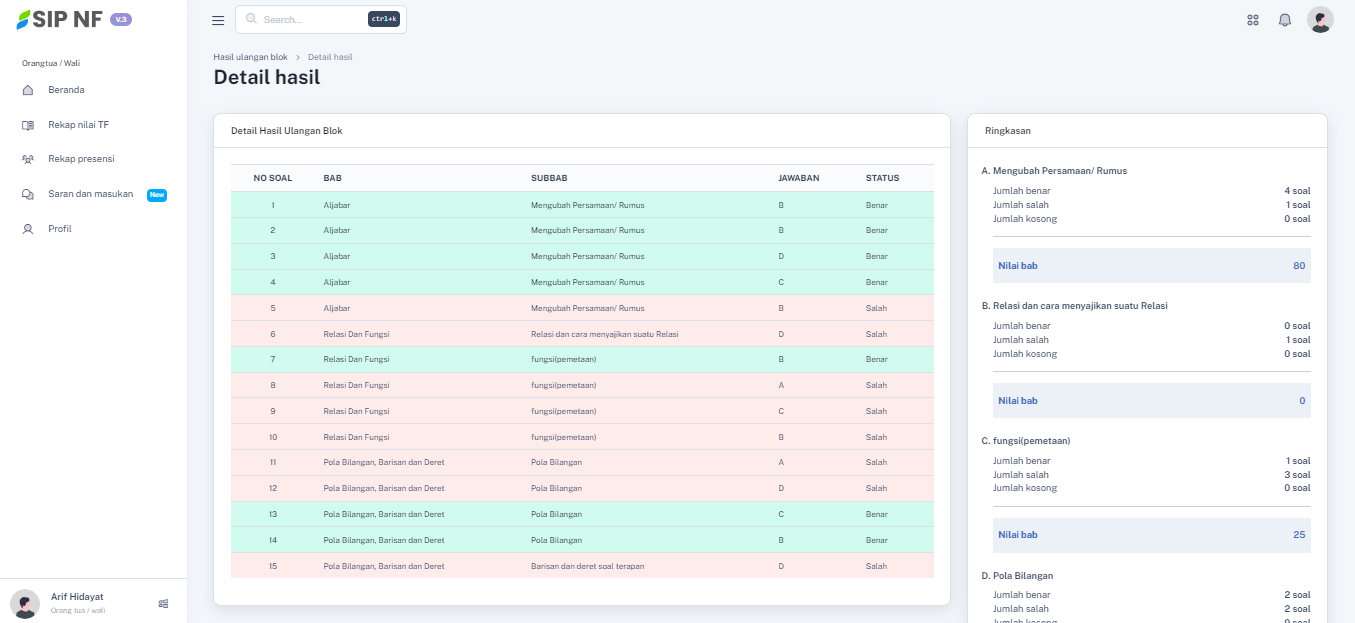Image resolution: width=1355 pixels, height=623 pixels.
Task: Open the Rekap nilai TF menu item
Action: tap(78, 125)
